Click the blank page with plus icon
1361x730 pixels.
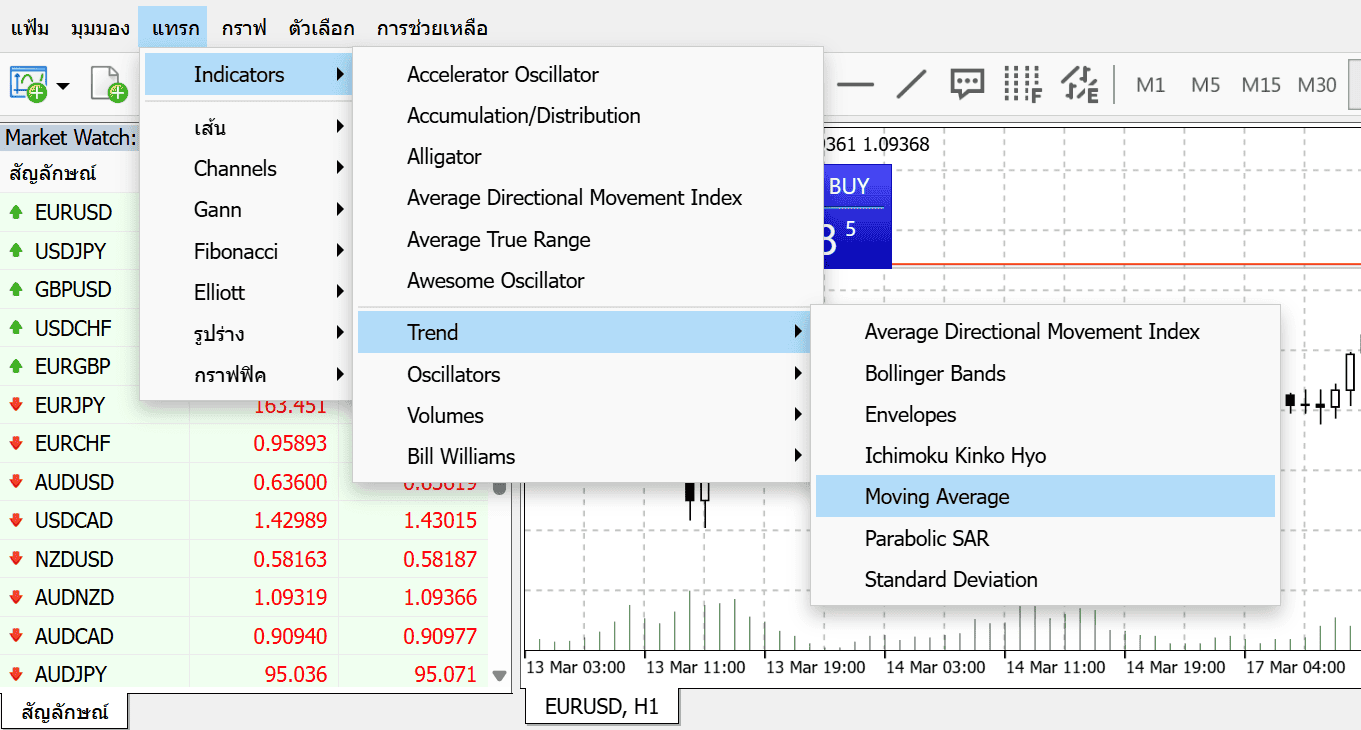(108, 84)
